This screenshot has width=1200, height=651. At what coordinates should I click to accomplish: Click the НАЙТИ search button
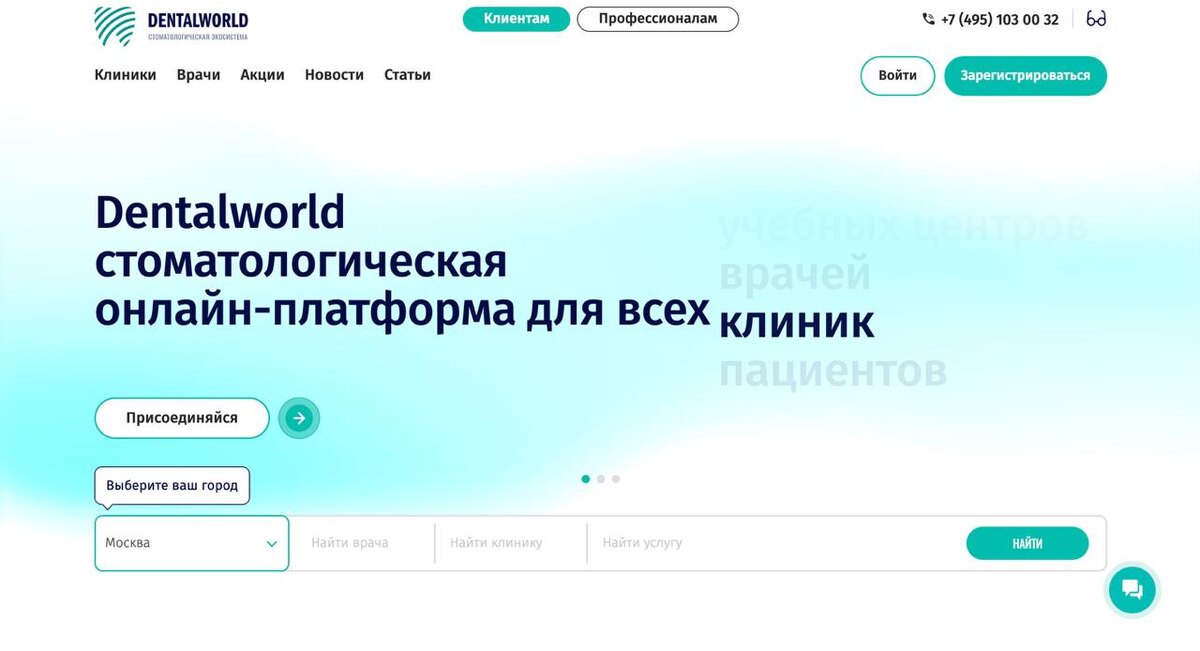coord(1027,543)
